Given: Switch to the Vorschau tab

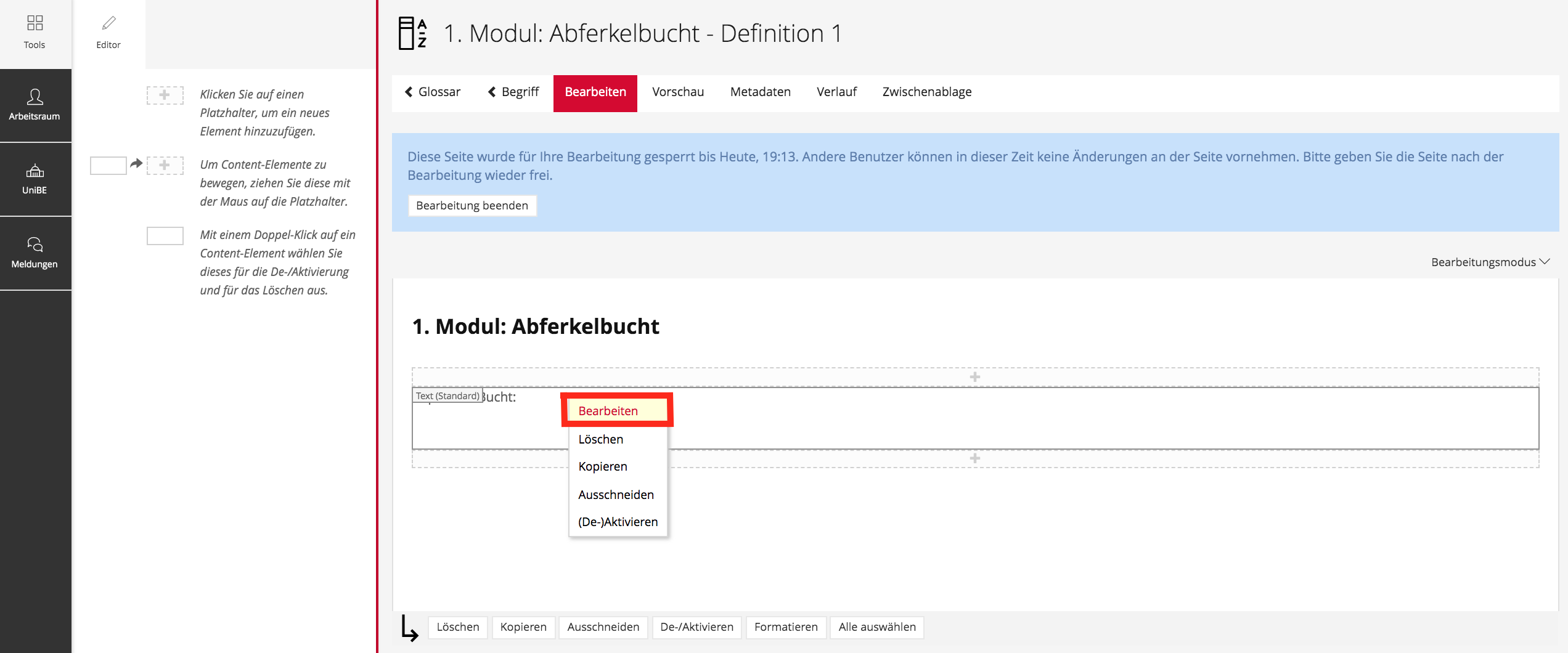Looking at the screenshot, I should click(x=678, y=92).
